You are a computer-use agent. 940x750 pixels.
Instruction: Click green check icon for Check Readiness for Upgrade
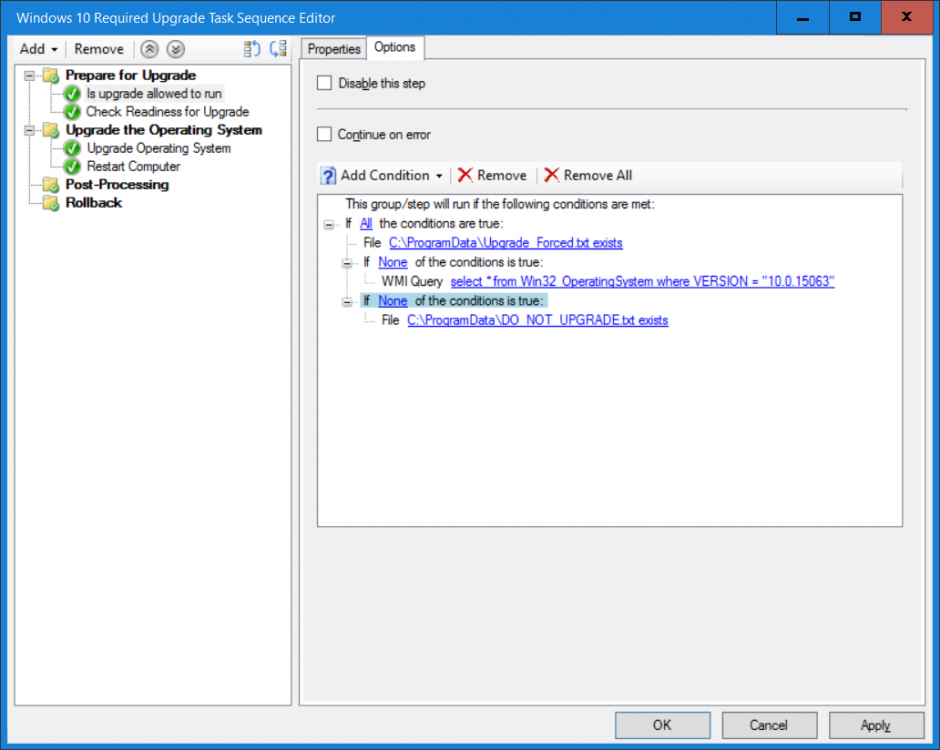[72, 112]
